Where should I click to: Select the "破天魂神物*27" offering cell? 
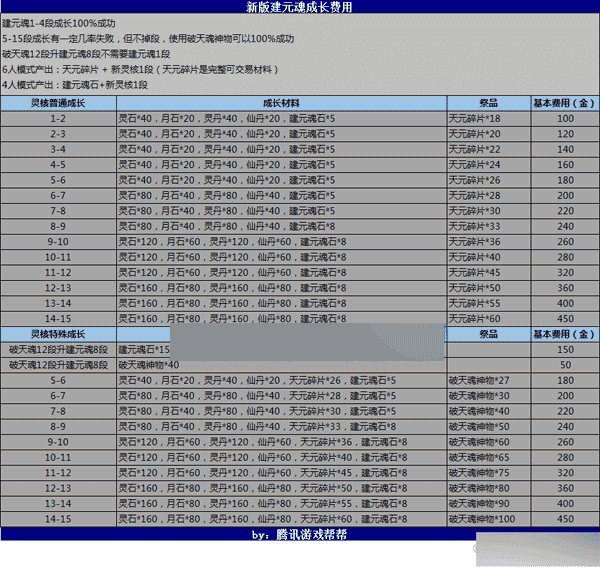pyautogui.click(x=489, y=381)
